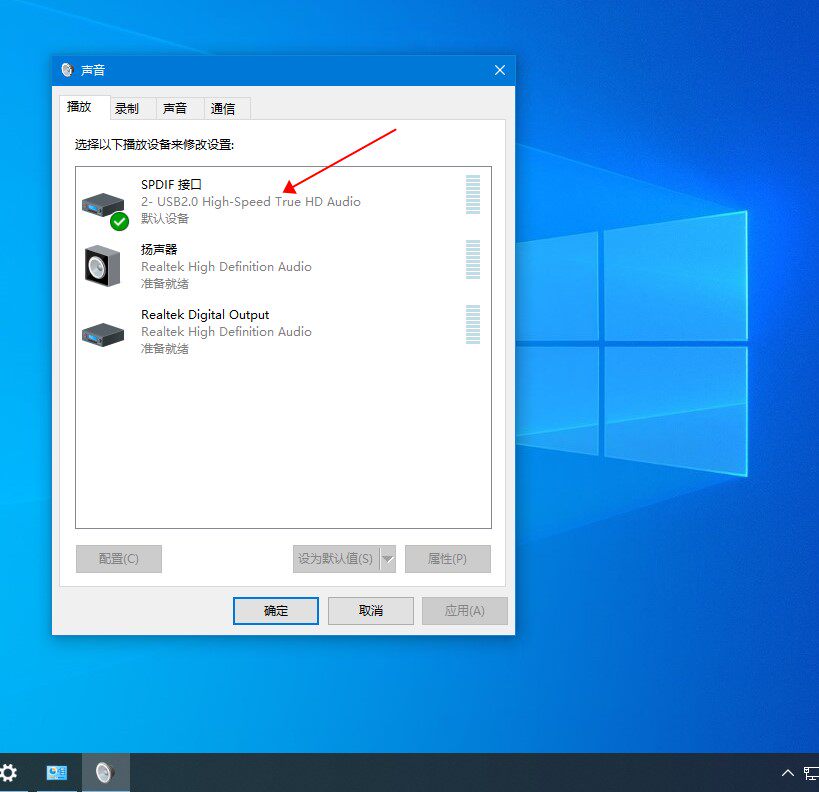The width and height of the screenshot is (819, 792).
Task: Click the 取消 button
Action: point(371,611)
